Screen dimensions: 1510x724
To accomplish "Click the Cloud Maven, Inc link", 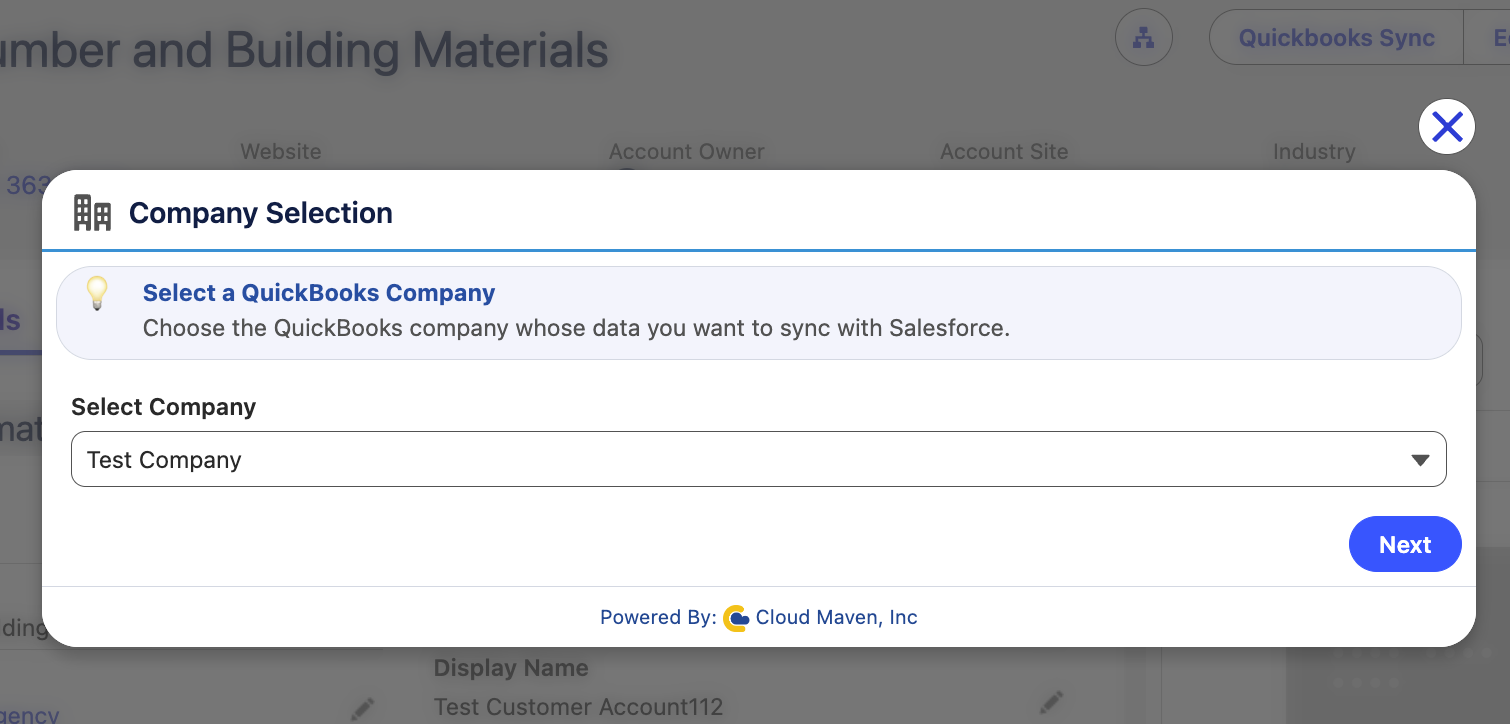I will [x=836, y=617].
